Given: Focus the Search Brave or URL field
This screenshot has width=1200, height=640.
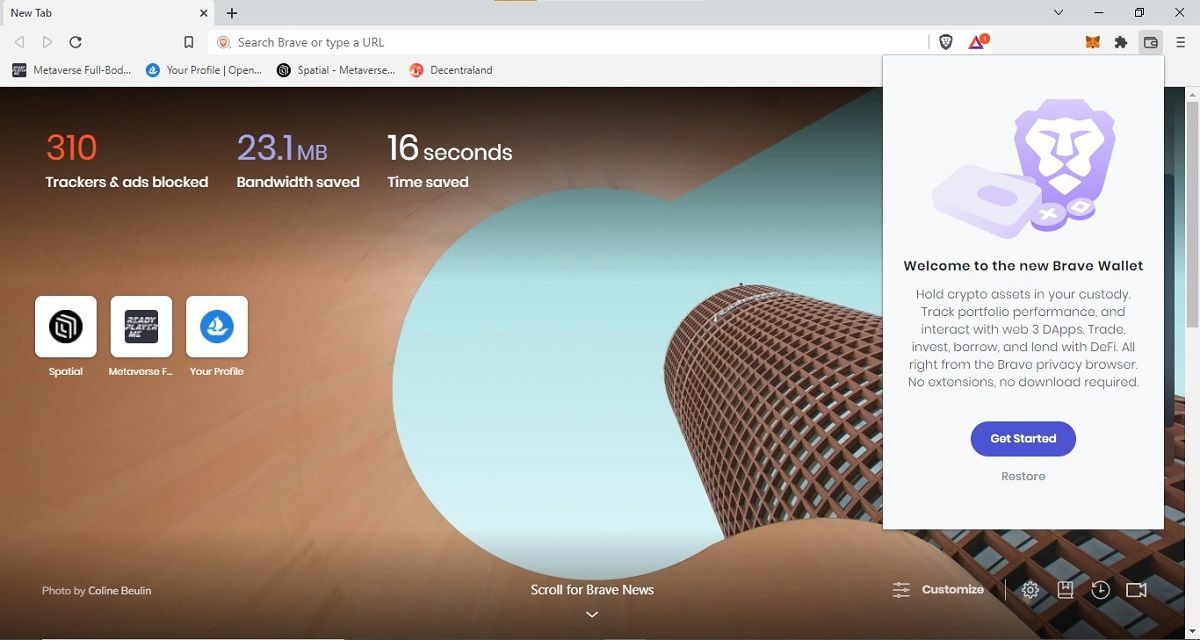Looking at the screenshot, I should click(x=570, y=42).
